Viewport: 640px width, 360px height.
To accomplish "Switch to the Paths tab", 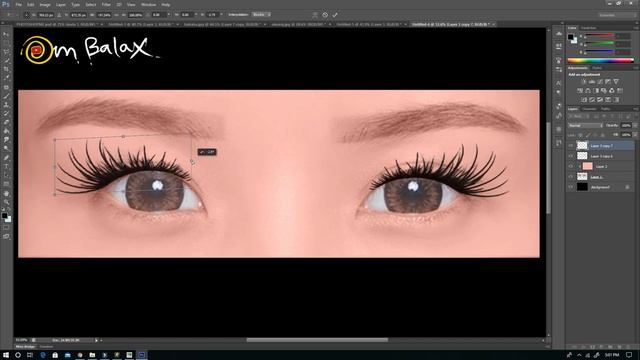I will (x=605, y=109).
